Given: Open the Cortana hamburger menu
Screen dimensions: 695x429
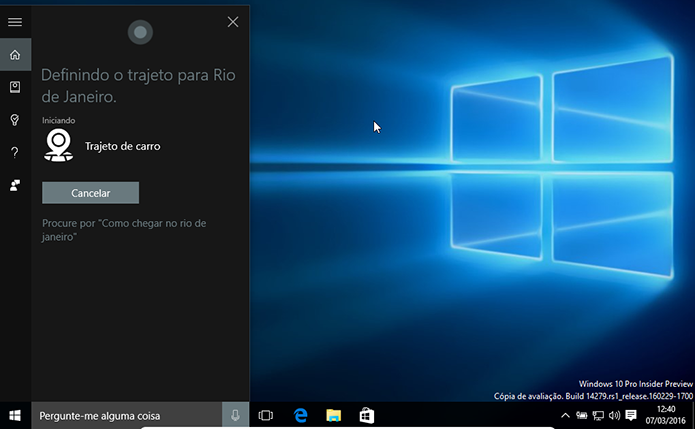Looking at the screenshot, I should click(15, 22).
